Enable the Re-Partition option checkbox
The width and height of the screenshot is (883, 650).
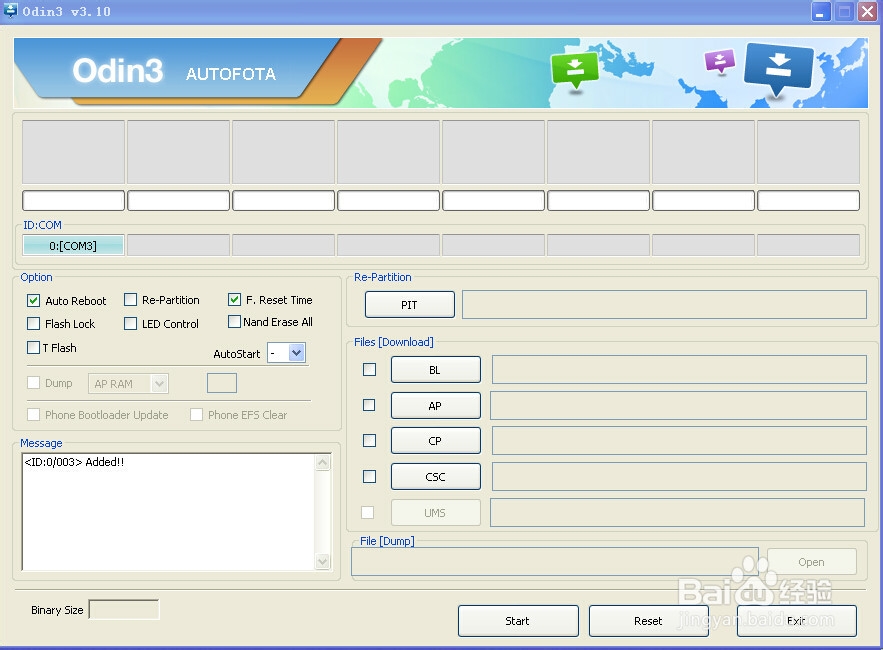point(131,300)
